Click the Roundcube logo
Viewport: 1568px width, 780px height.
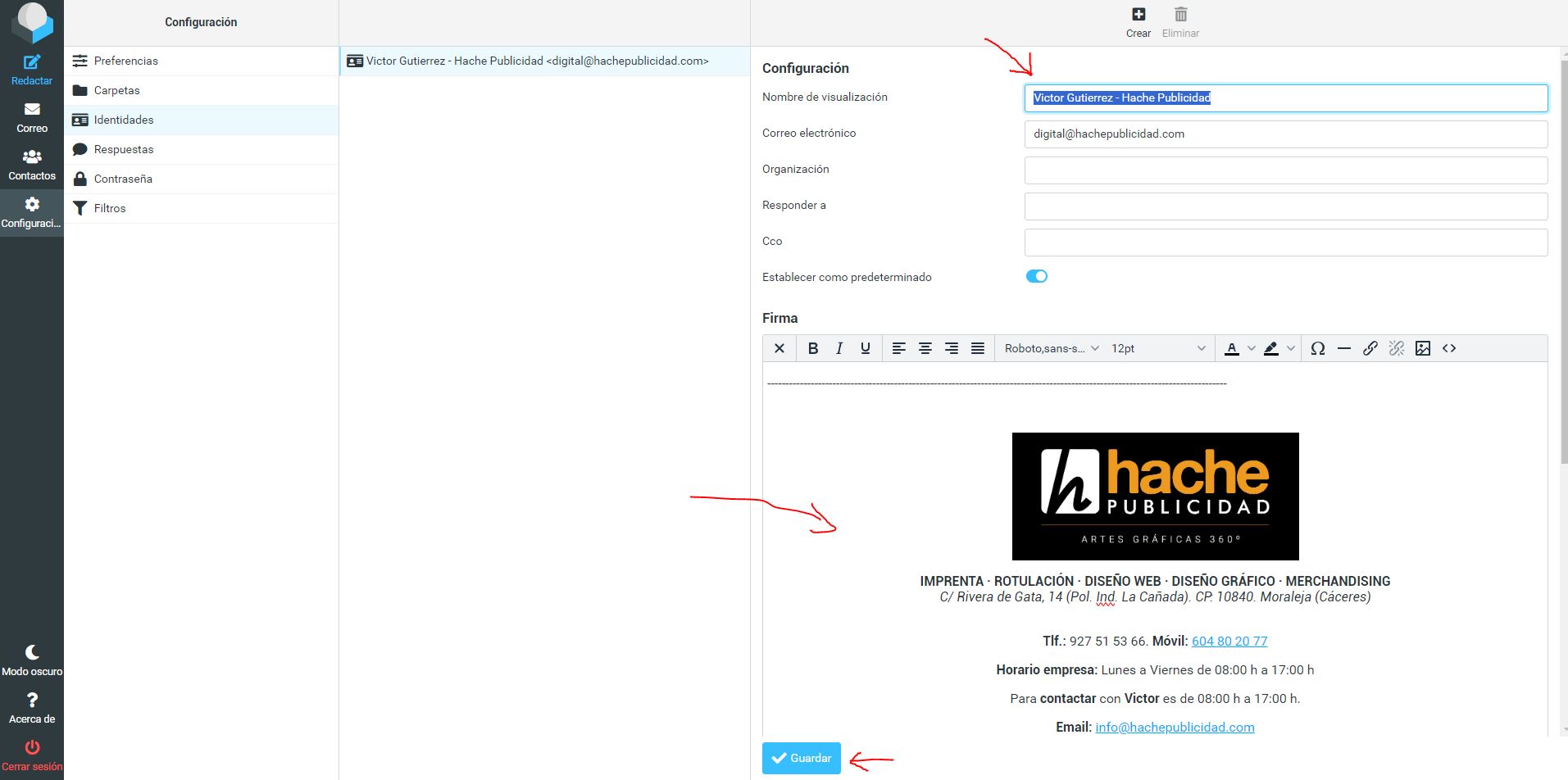coord(32,22)
